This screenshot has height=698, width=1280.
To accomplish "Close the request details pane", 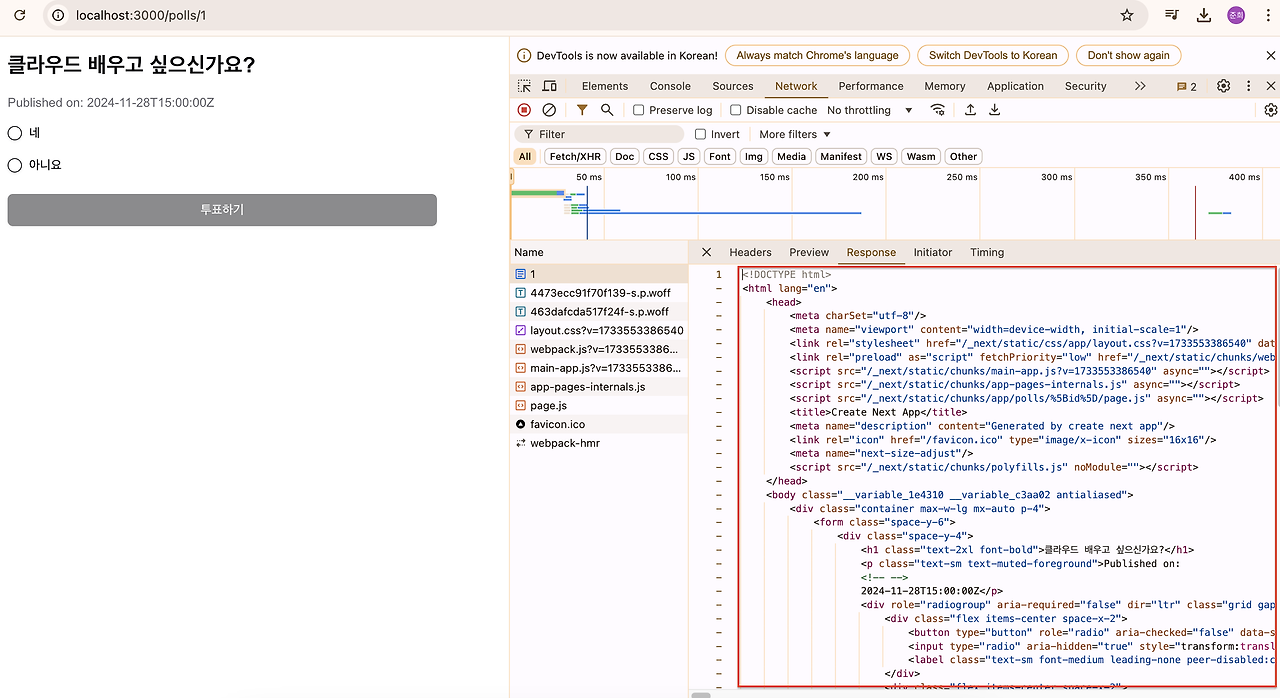I will click(x=706, y=252).
